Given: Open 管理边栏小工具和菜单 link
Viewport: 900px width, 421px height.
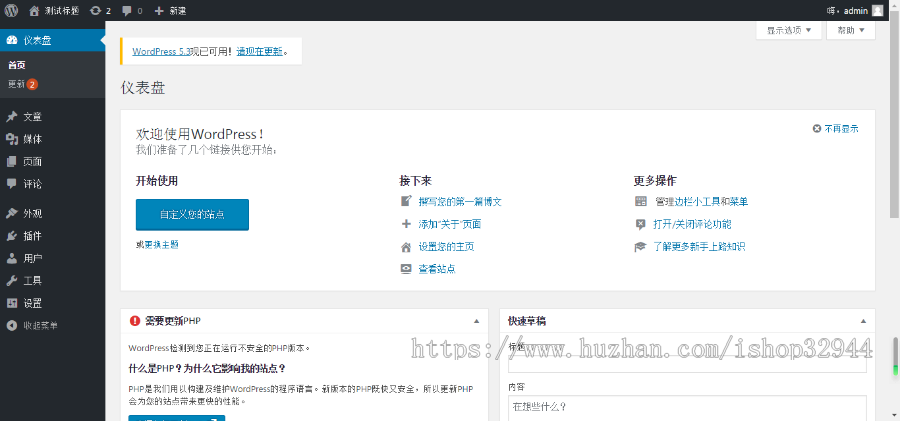Looking at the screenshot, I should [x=701, y=202].
